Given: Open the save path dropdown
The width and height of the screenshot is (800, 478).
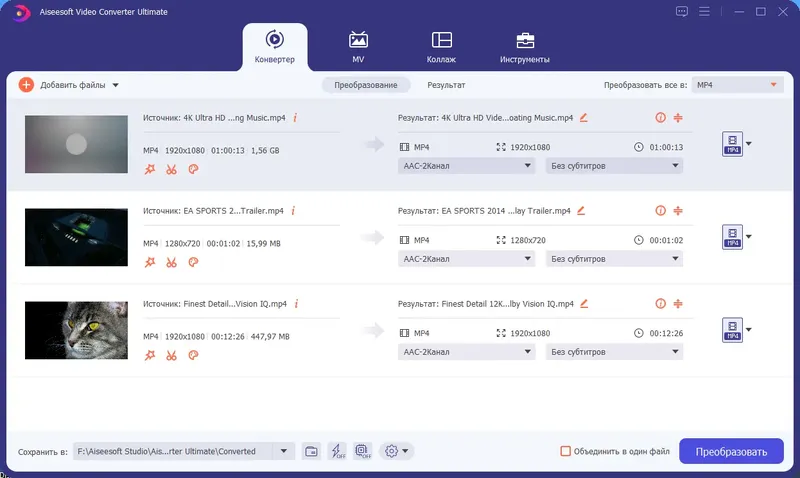Looking at the screenshot, I should pyautogui.click(x=284, y=451).
